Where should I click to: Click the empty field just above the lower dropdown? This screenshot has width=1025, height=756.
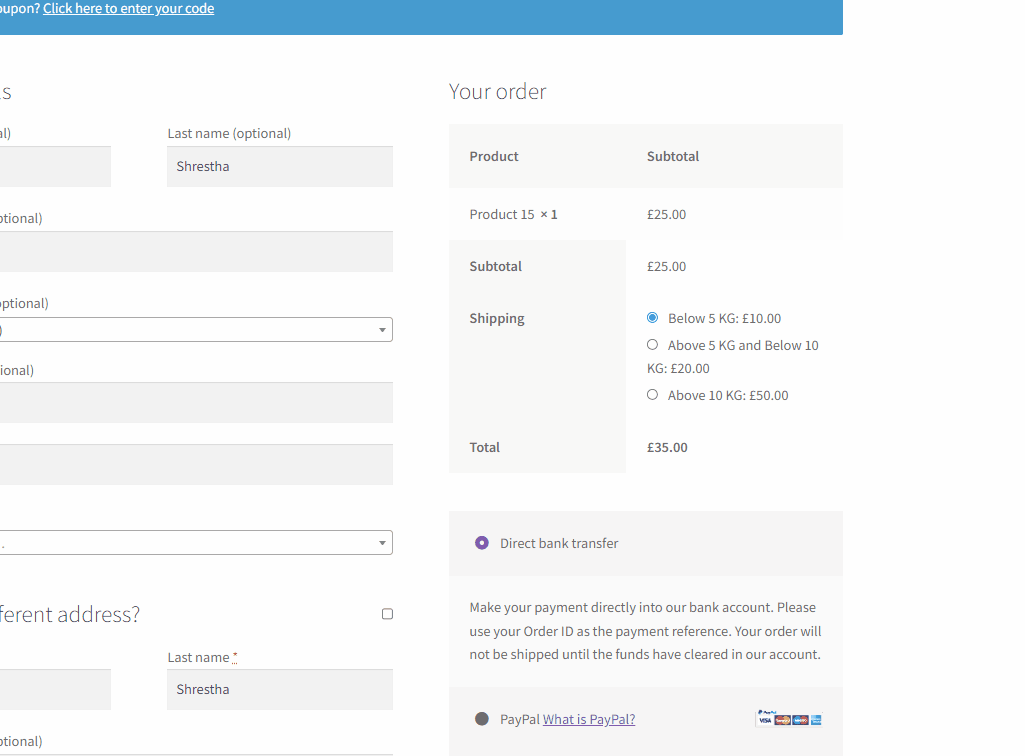click(x=195, y=464)
